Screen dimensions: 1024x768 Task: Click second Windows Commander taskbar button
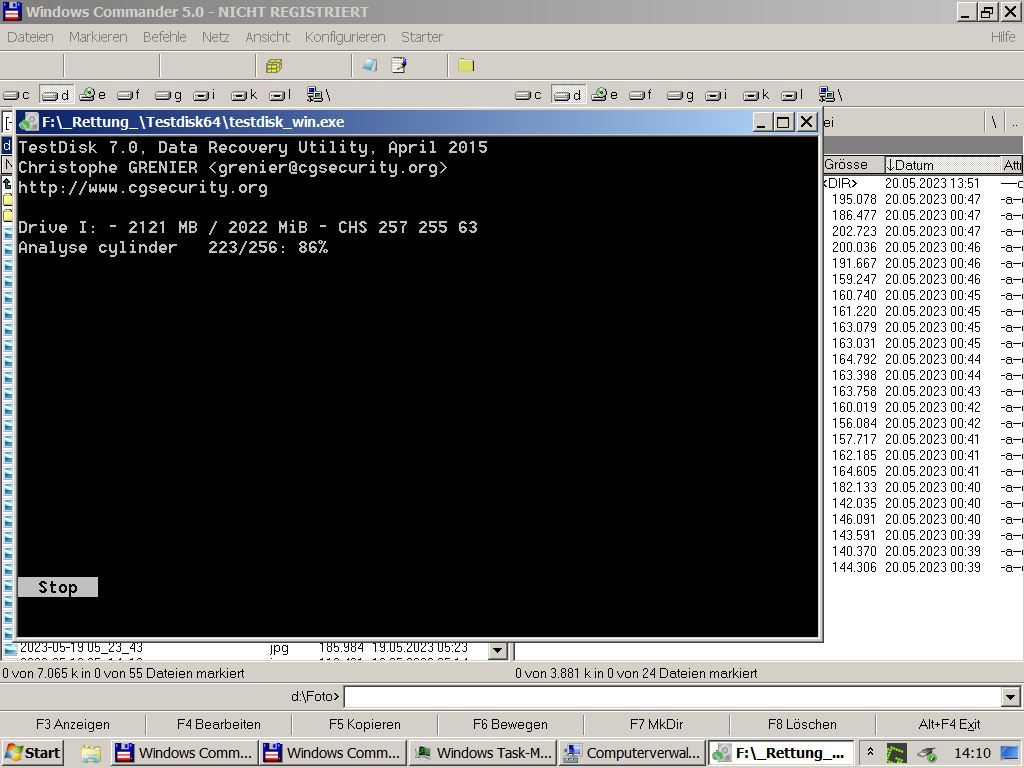[332, 753]
